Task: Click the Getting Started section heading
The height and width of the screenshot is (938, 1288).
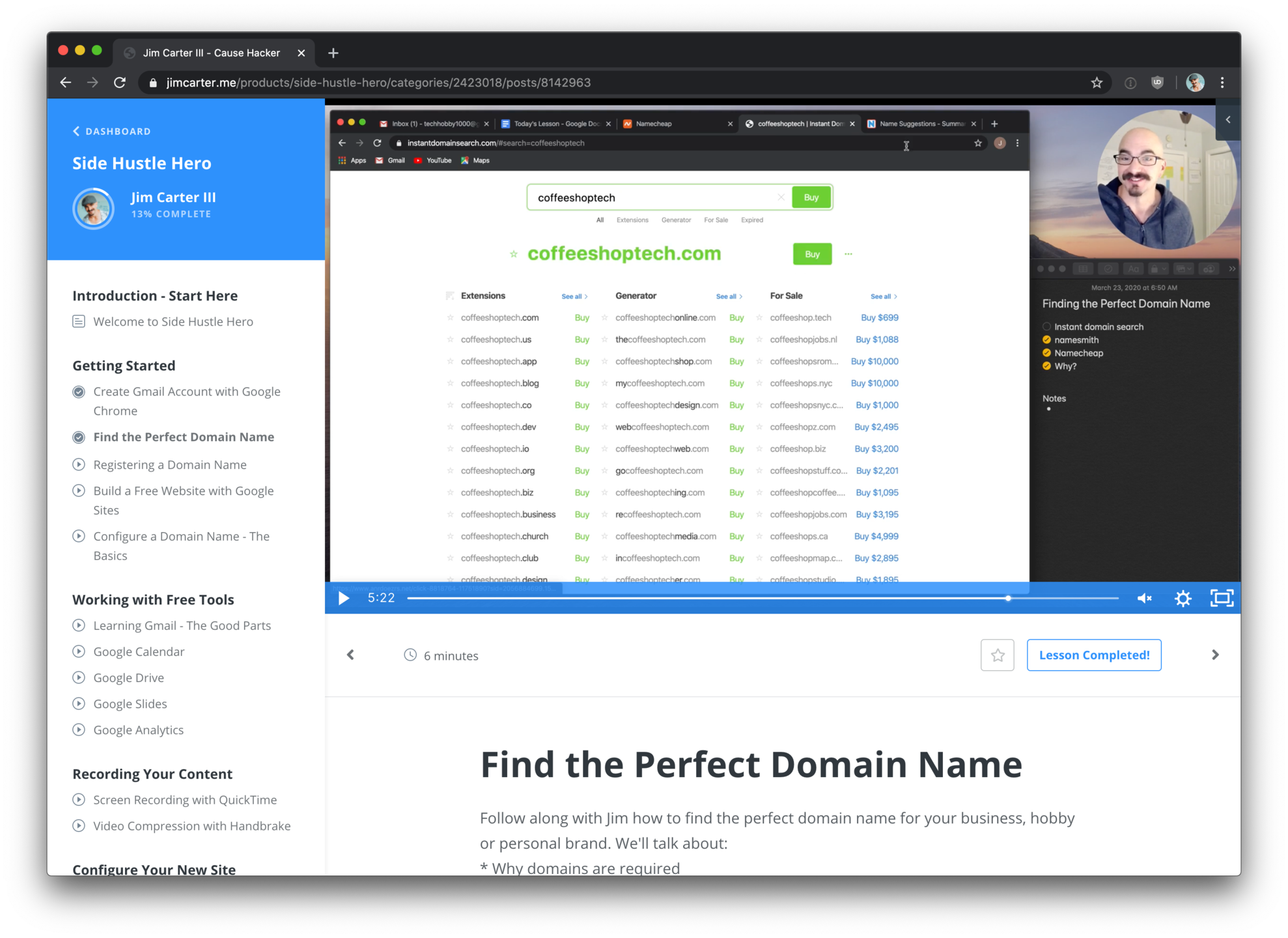Action: (124, 365)
